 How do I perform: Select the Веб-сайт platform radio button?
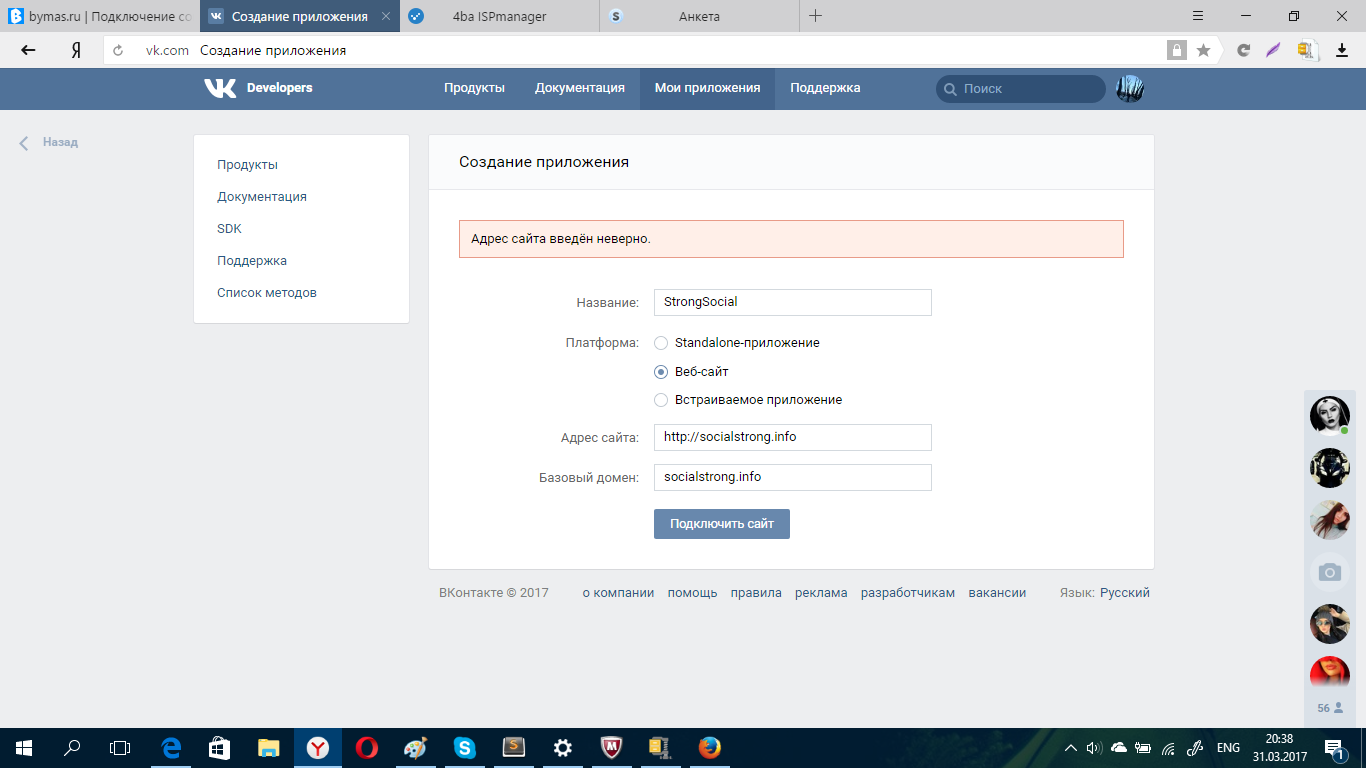coord(661,372)
